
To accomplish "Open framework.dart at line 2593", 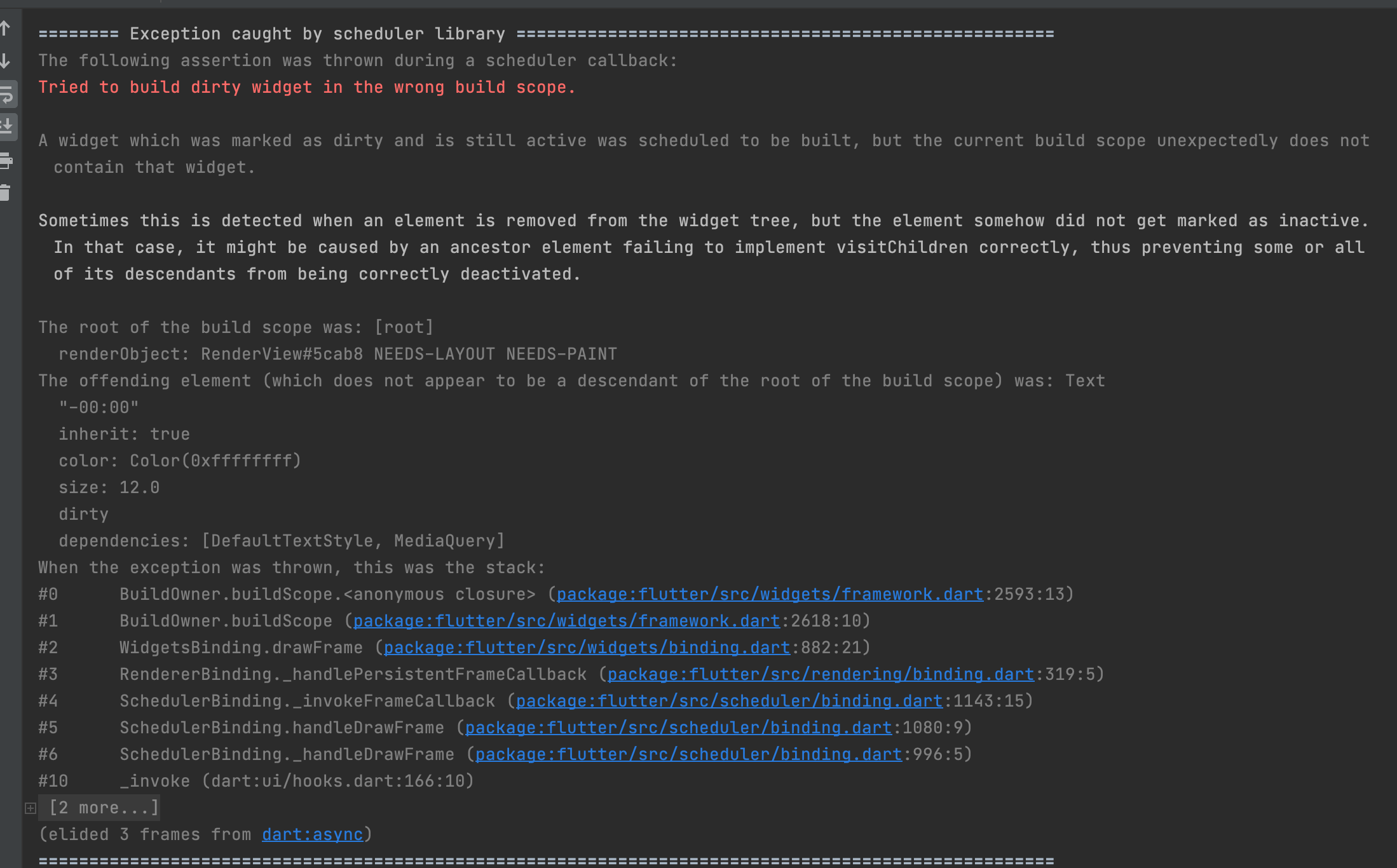I will pos(769,593).
